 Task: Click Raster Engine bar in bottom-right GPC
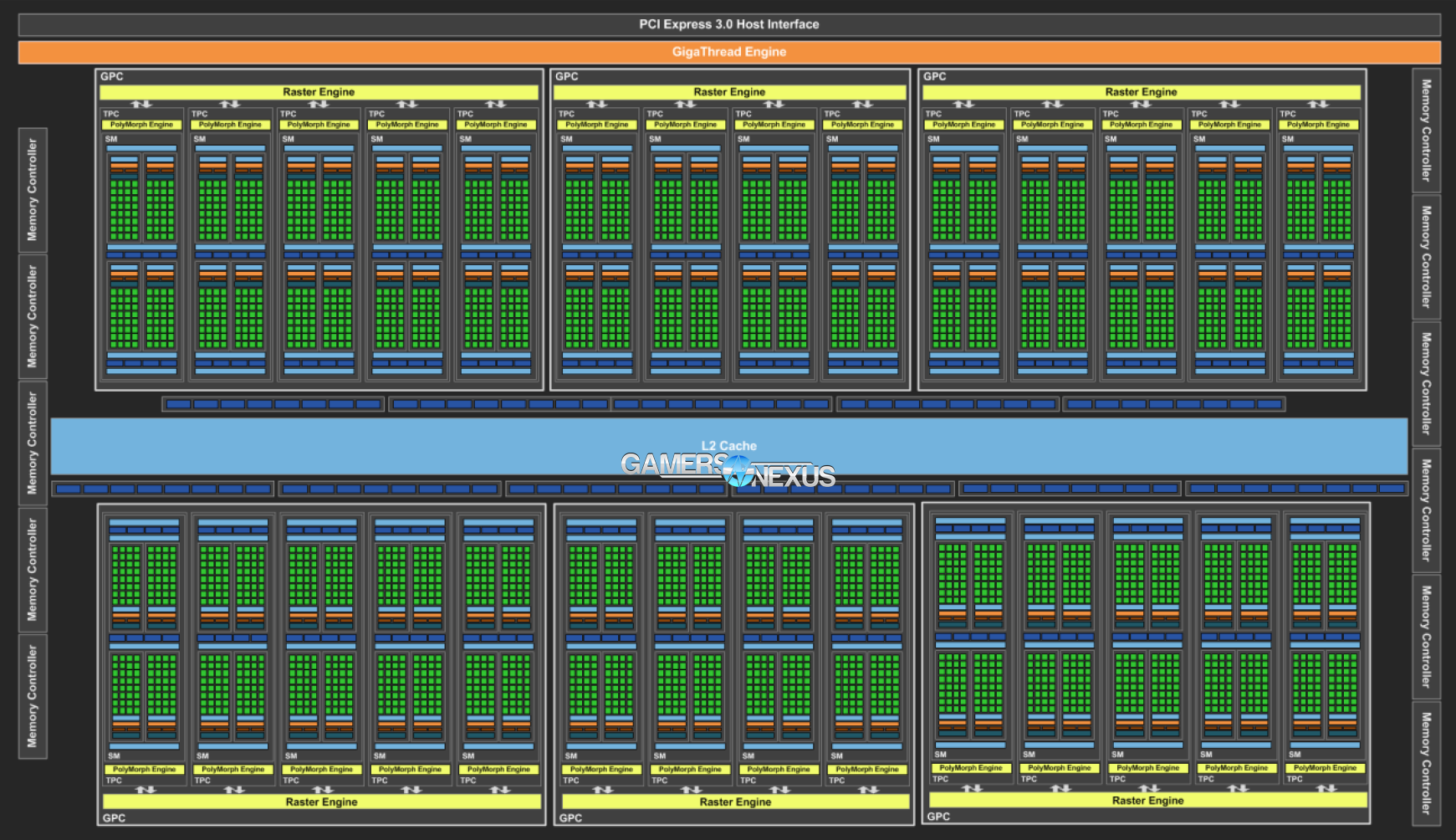(x=1147, y=800)
